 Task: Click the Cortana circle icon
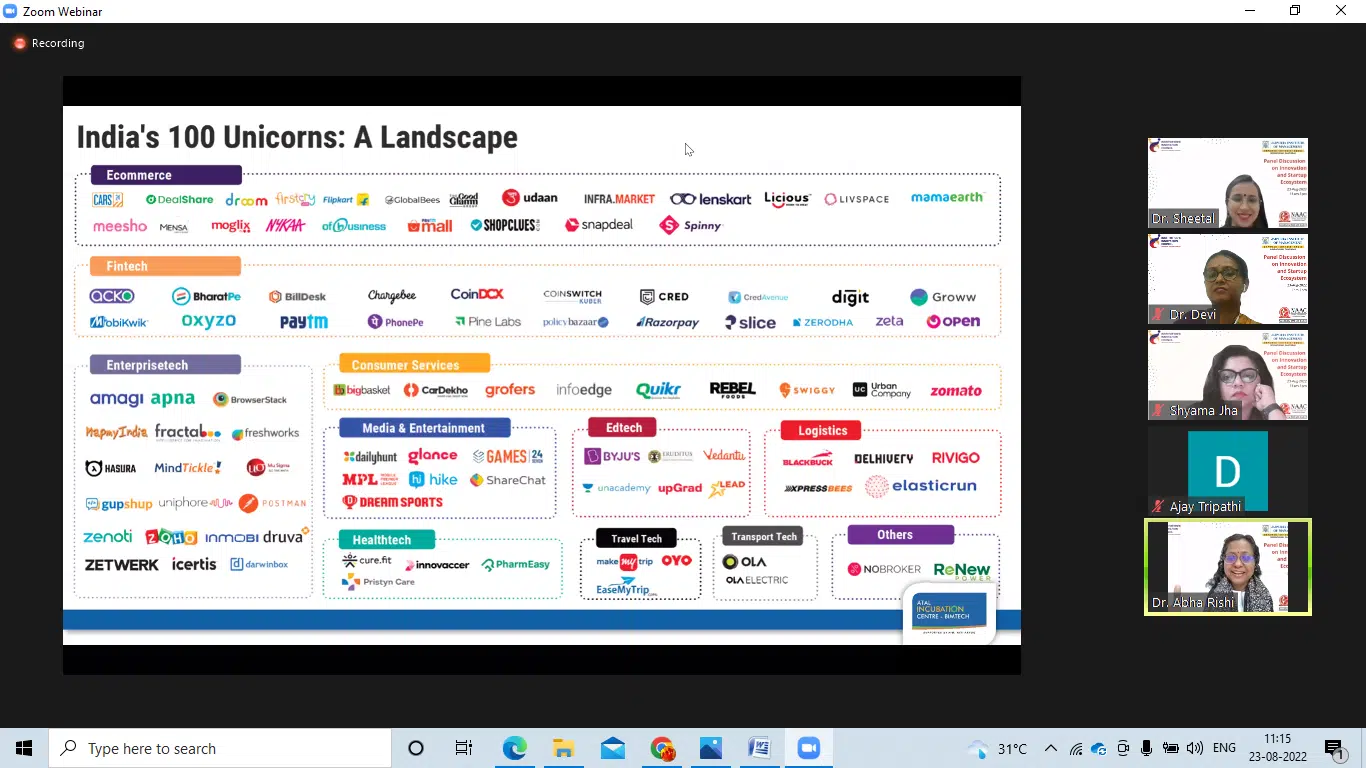tap(416, 748)
